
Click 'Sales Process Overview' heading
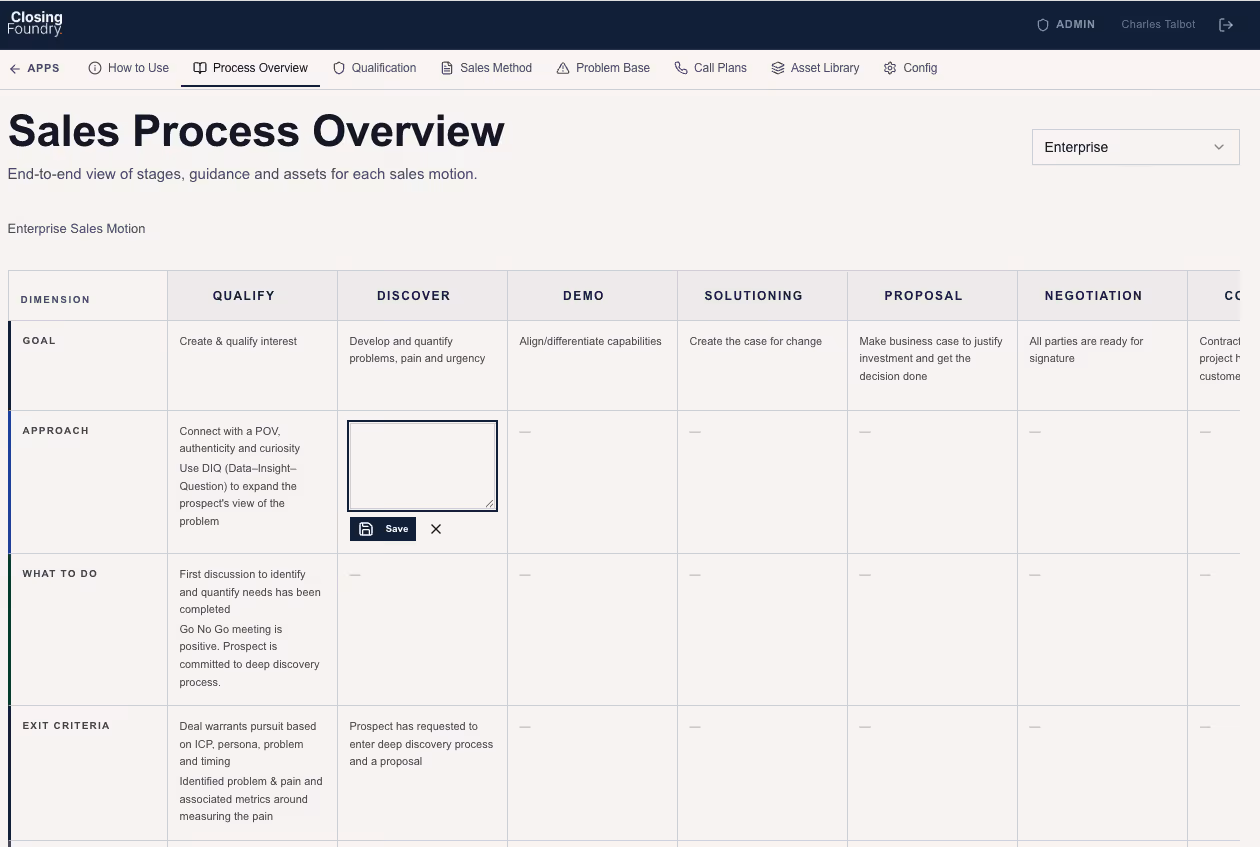point(256,131)
